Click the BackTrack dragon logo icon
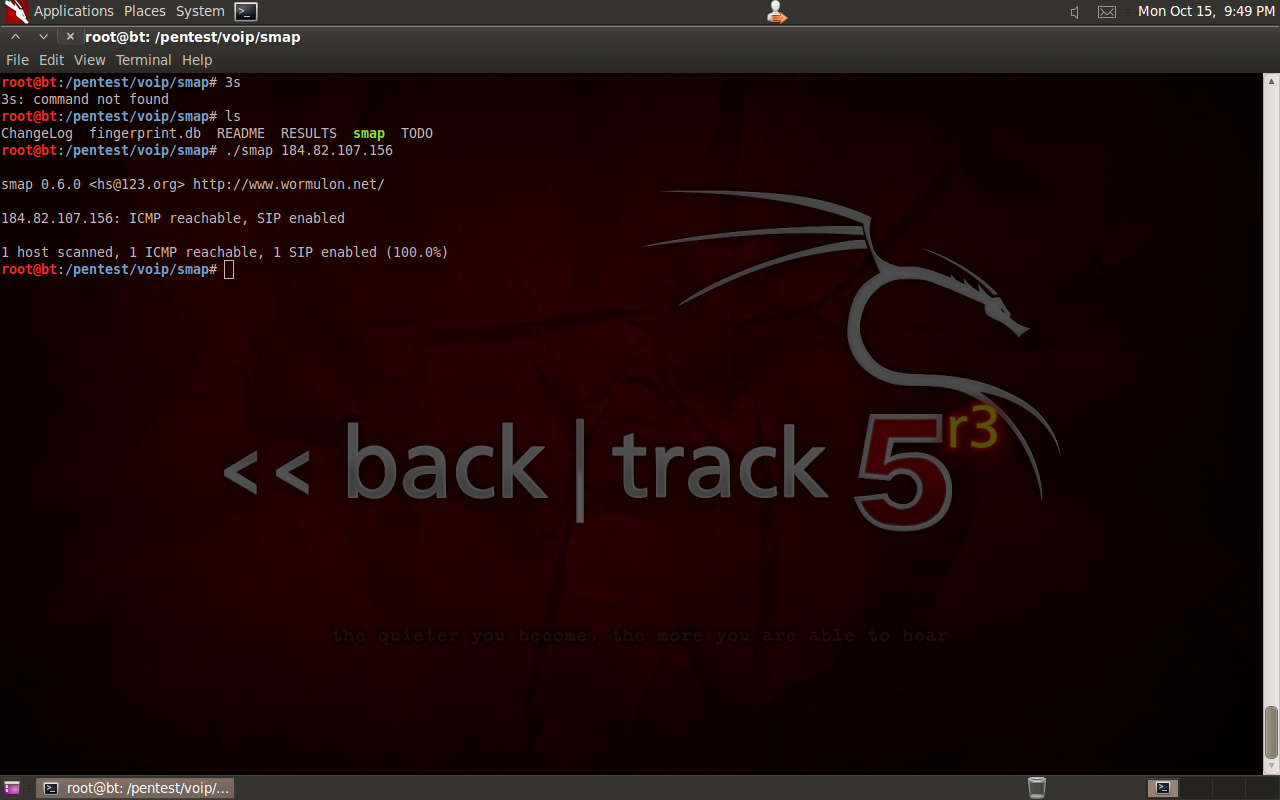This screenshot has height=800, width=1280. tap(16, 12)
